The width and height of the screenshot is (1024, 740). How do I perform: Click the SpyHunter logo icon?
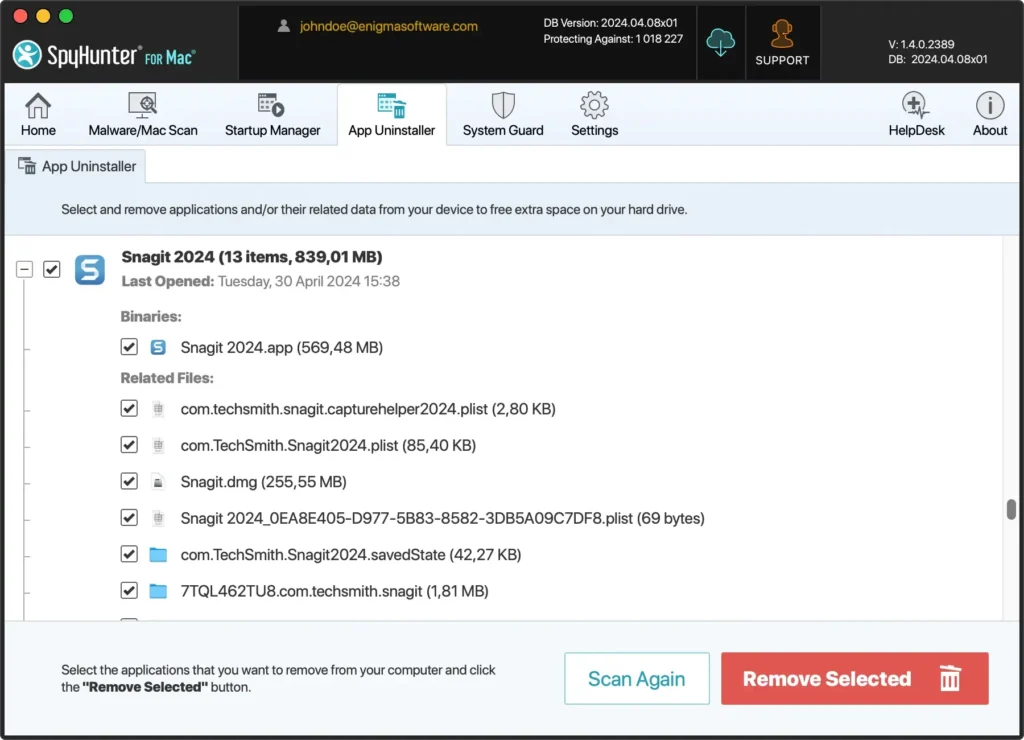click(27, 55)
